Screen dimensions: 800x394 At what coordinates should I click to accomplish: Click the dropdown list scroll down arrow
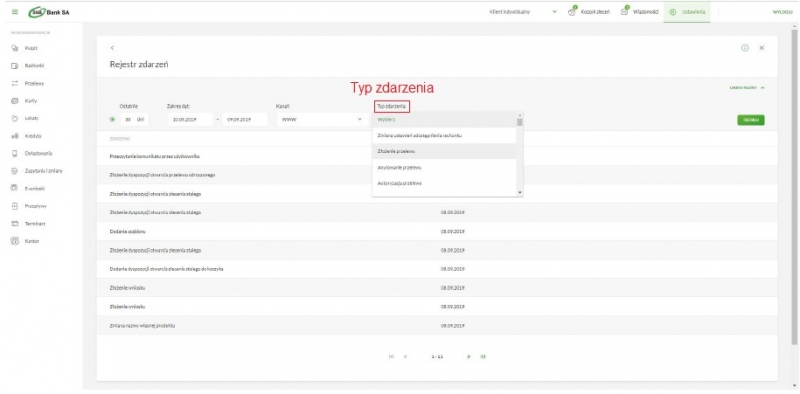click(520, 192)
